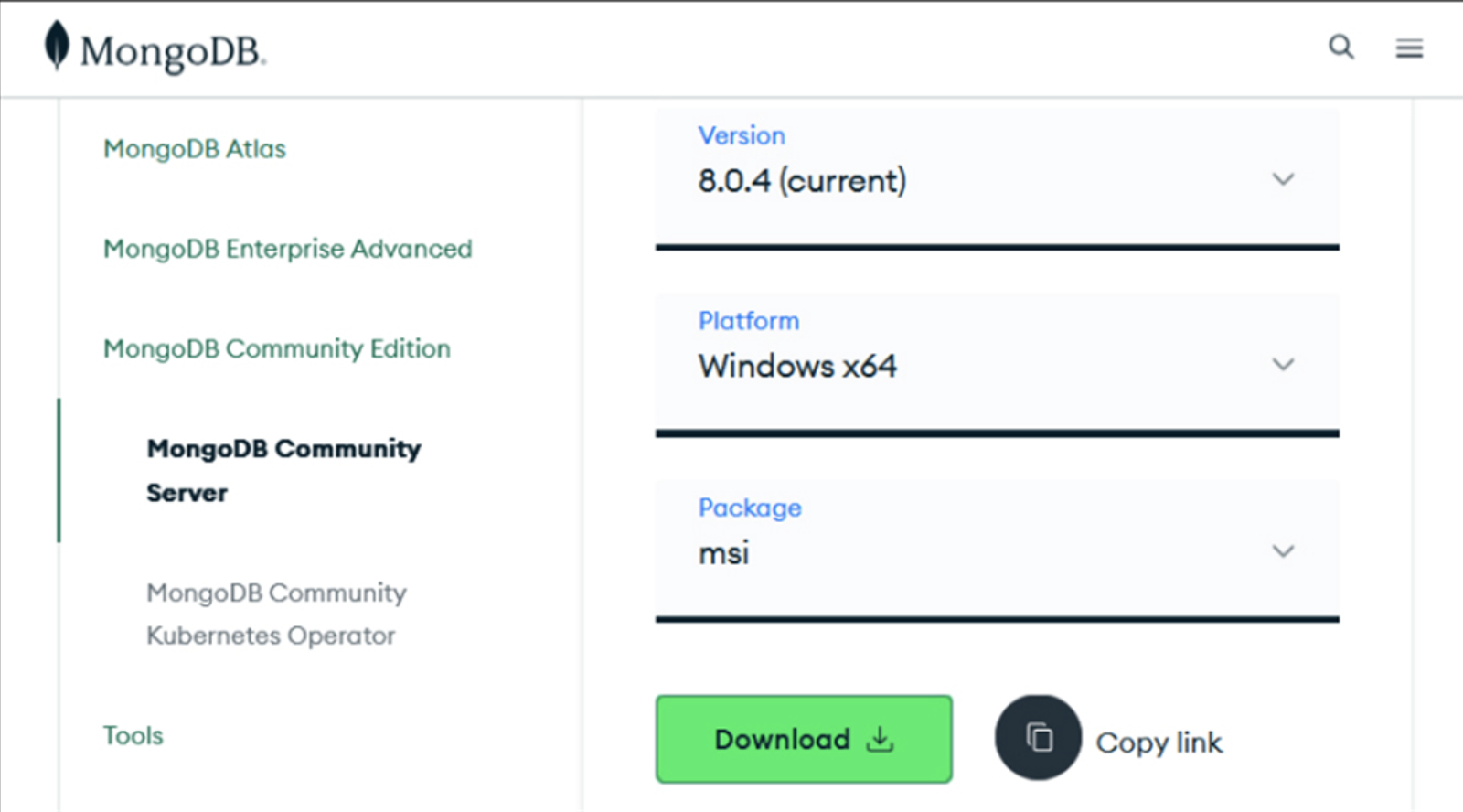This screenshot has width=1463, height=812.
Task: Select MongoDB Community Server item
Action: [283, 471]
